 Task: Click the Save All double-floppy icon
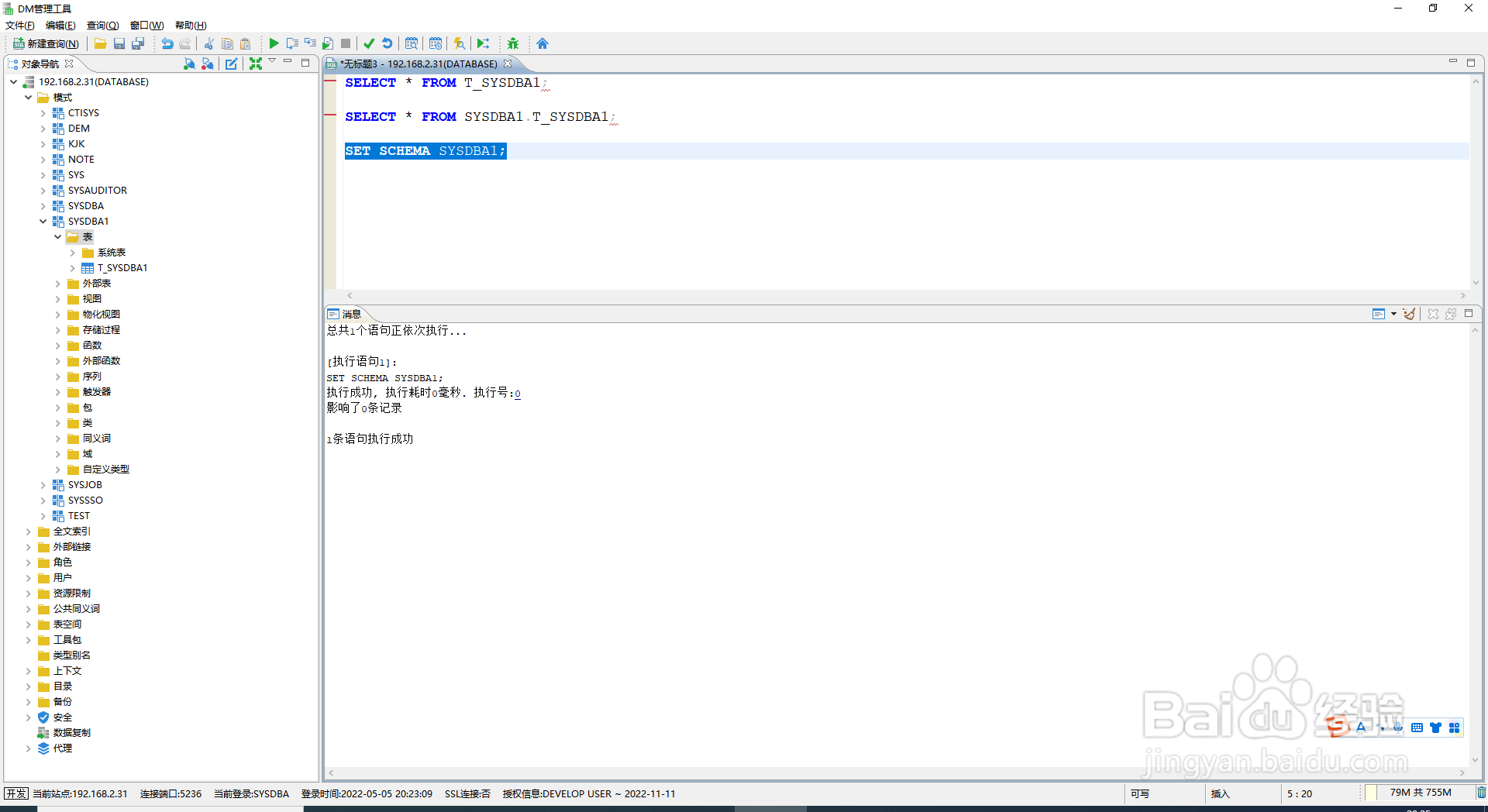[138, 44]
